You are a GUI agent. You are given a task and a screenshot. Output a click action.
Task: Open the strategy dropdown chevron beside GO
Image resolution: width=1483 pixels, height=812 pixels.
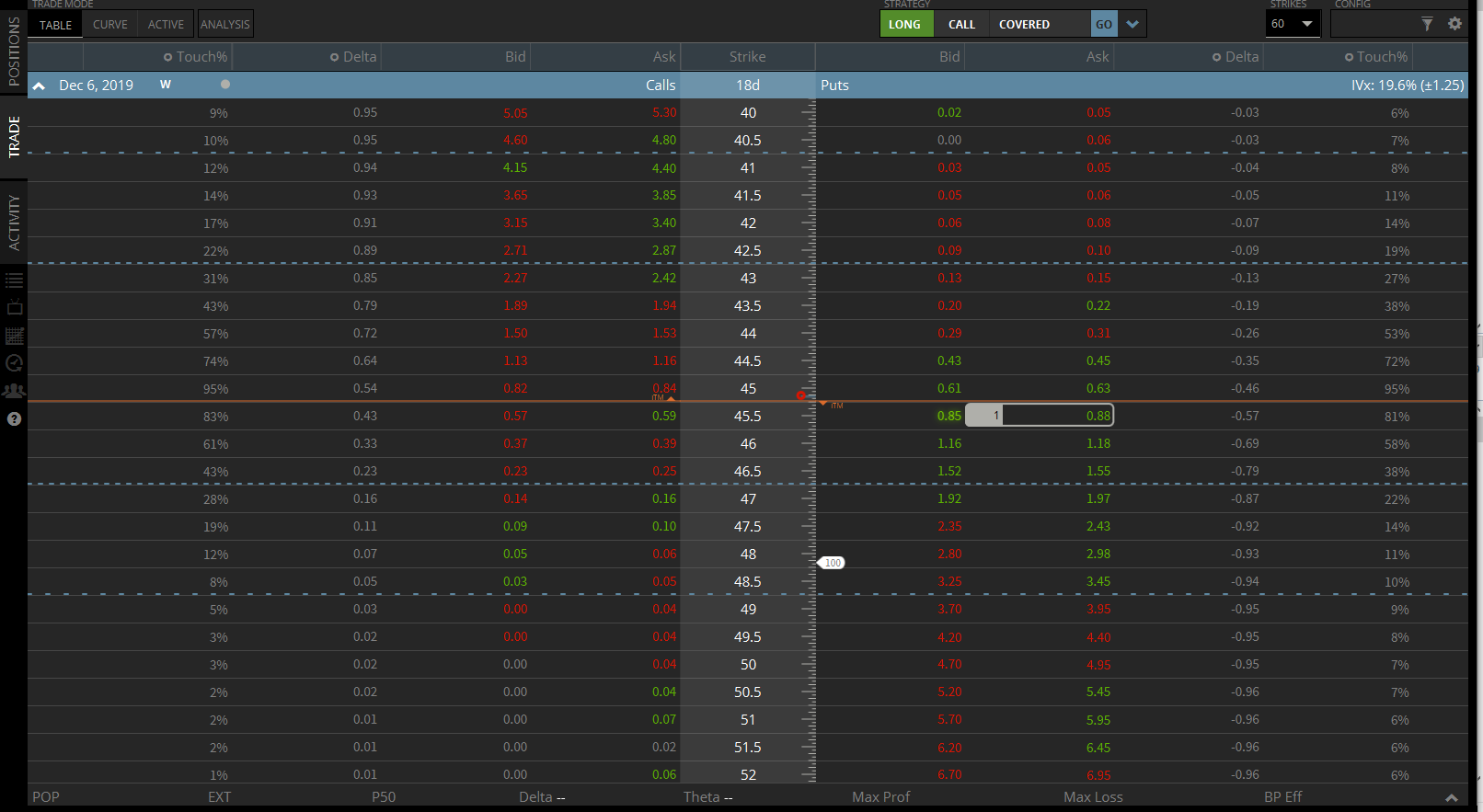coord(1132,25)
